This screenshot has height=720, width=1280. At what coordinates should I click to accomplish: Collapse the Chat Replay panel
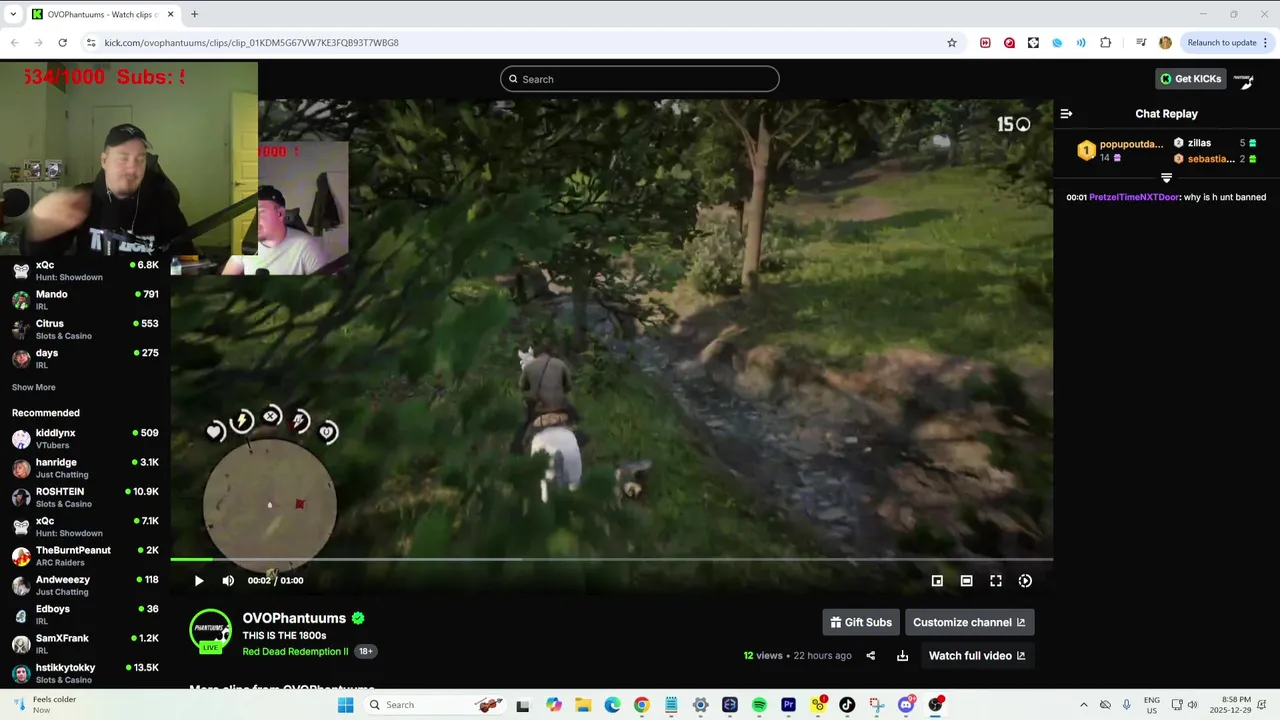point(1066,114)
